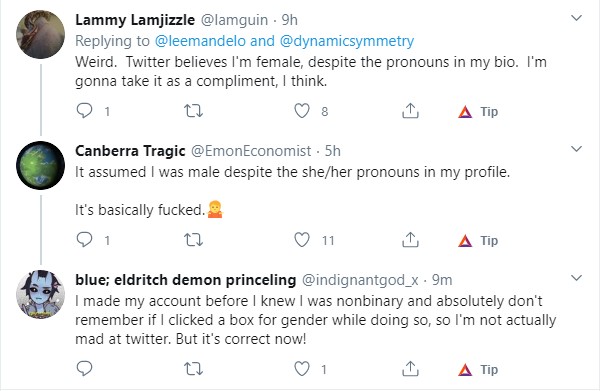Image resolution: width=610 pixels, height=391 pixels.
Task: Tip Lammy Lamjizzle via Brave Tip
Action: coord(478,112)
